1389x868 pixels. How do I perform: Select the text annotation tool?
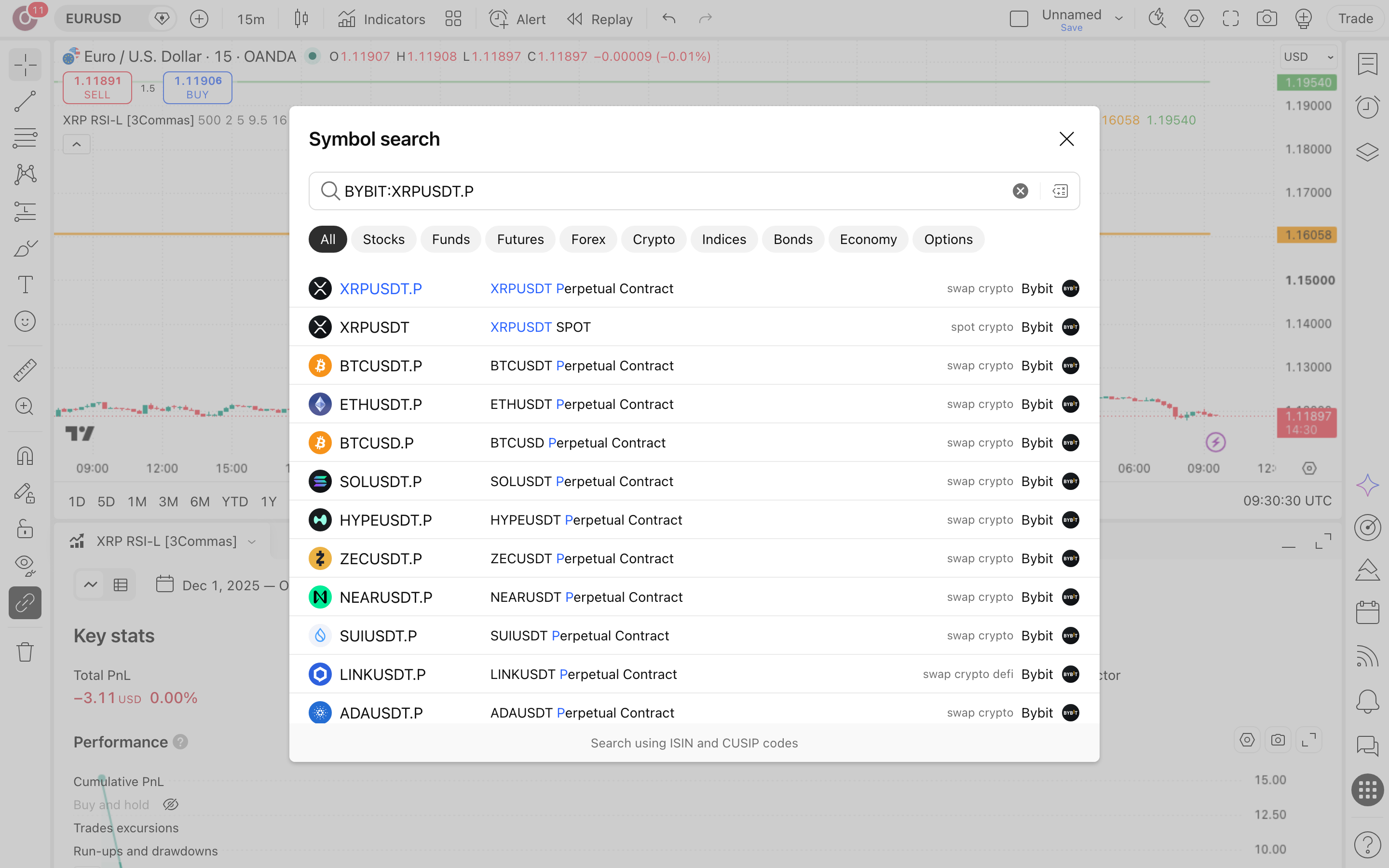[25, 284]
